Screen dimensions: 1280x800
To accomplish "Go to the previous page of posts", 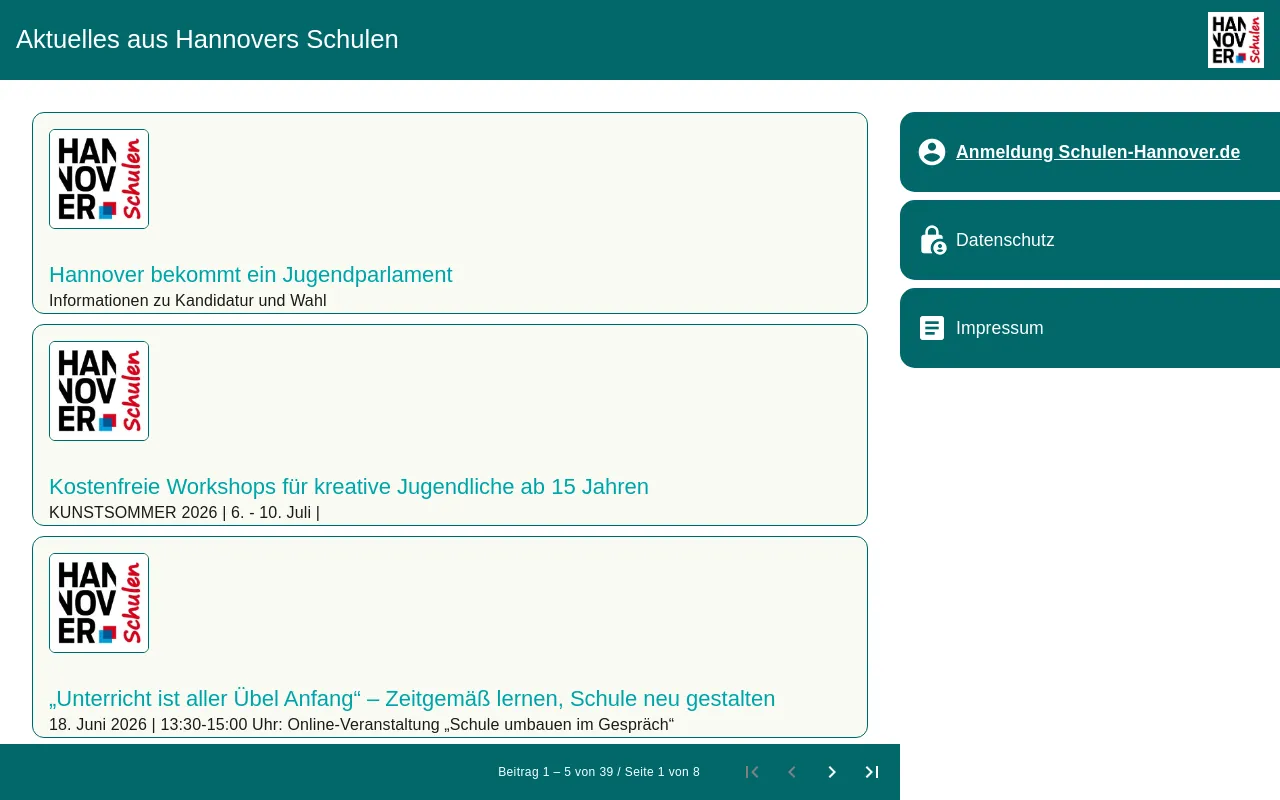I will pyautogui.click(x=792, y=772).
